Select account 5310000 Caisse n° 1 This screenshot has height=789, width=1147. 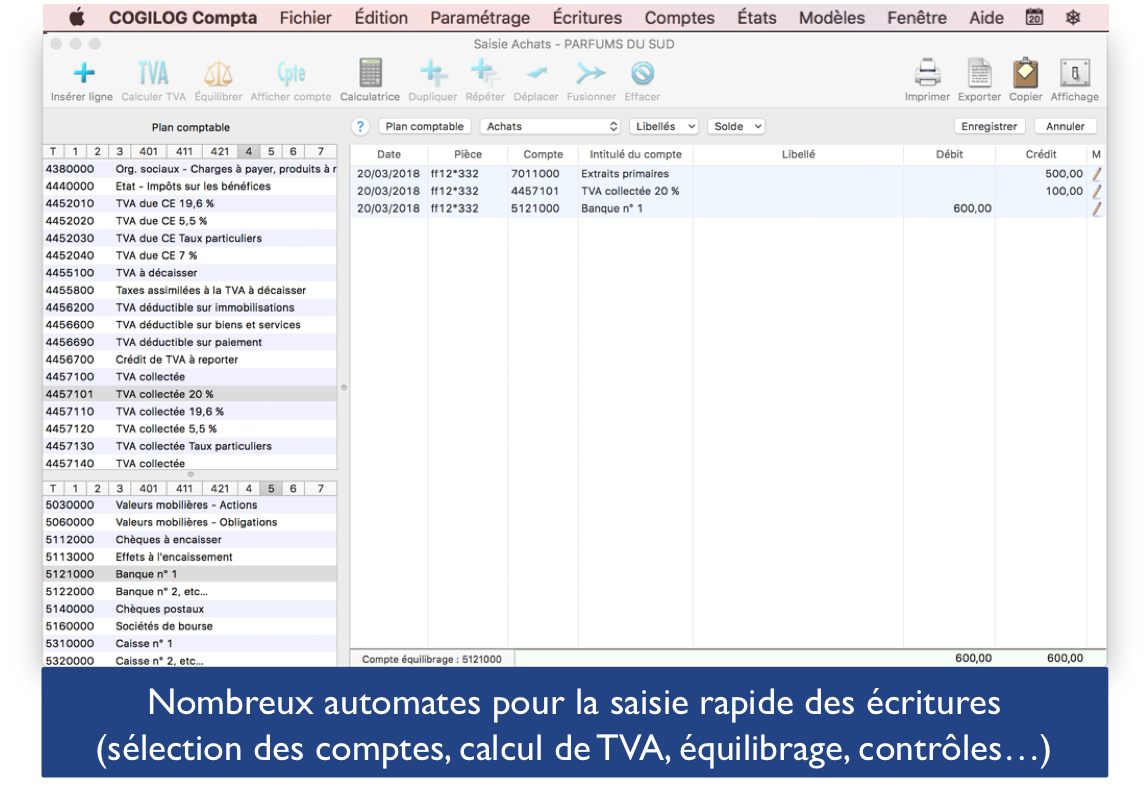(190, 643)
